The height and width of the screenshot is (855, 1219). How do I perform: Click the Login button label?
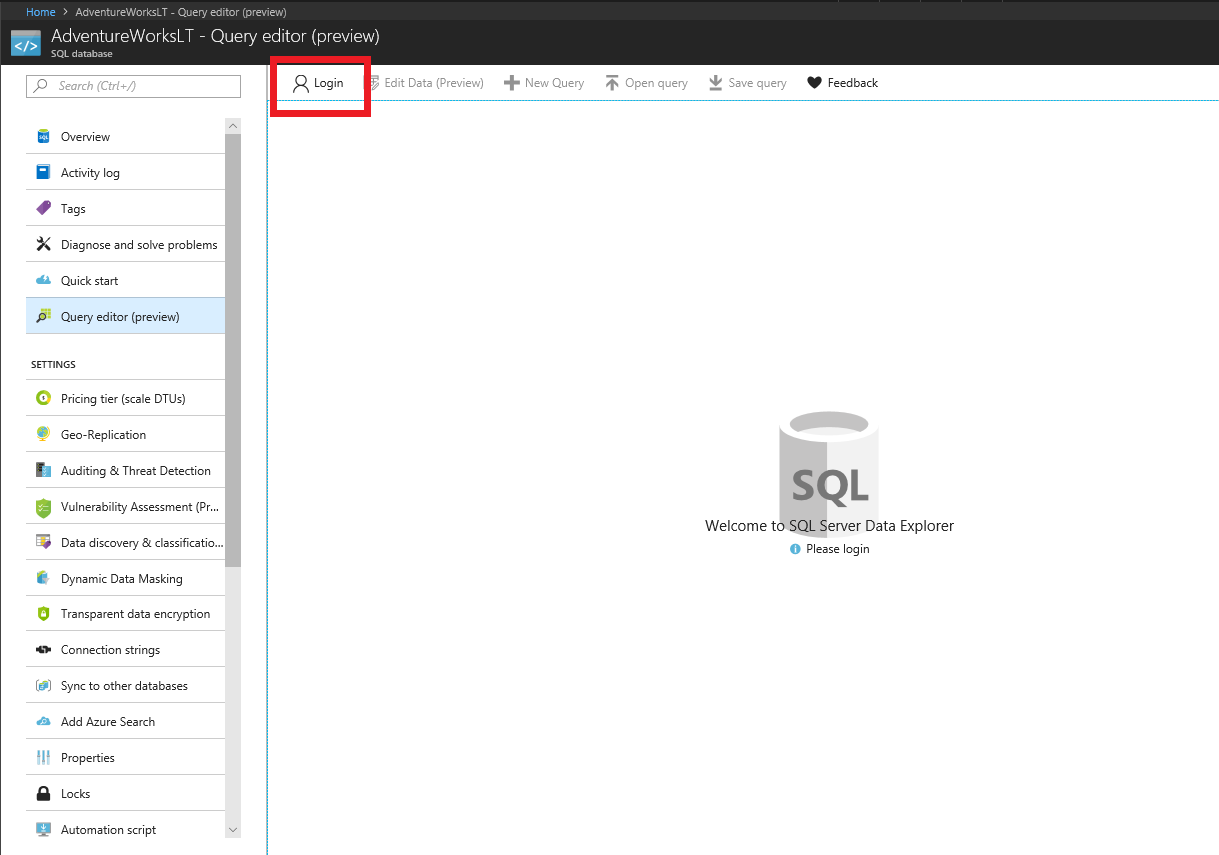[x=328, y=83]
